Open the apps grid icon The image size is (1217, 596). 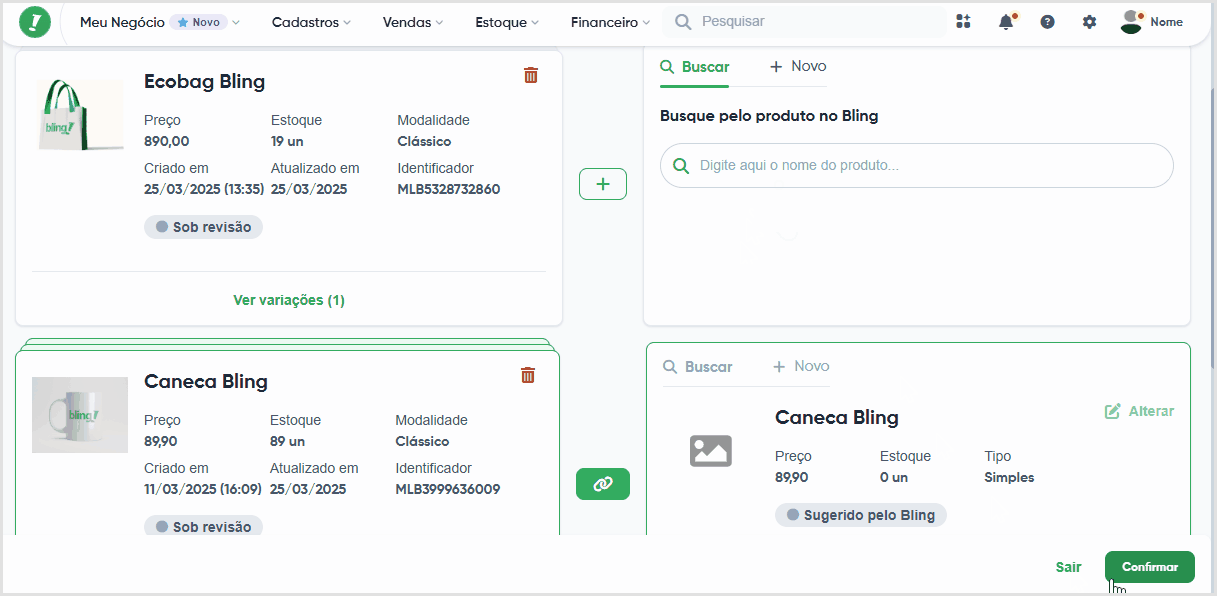(964, 22)
